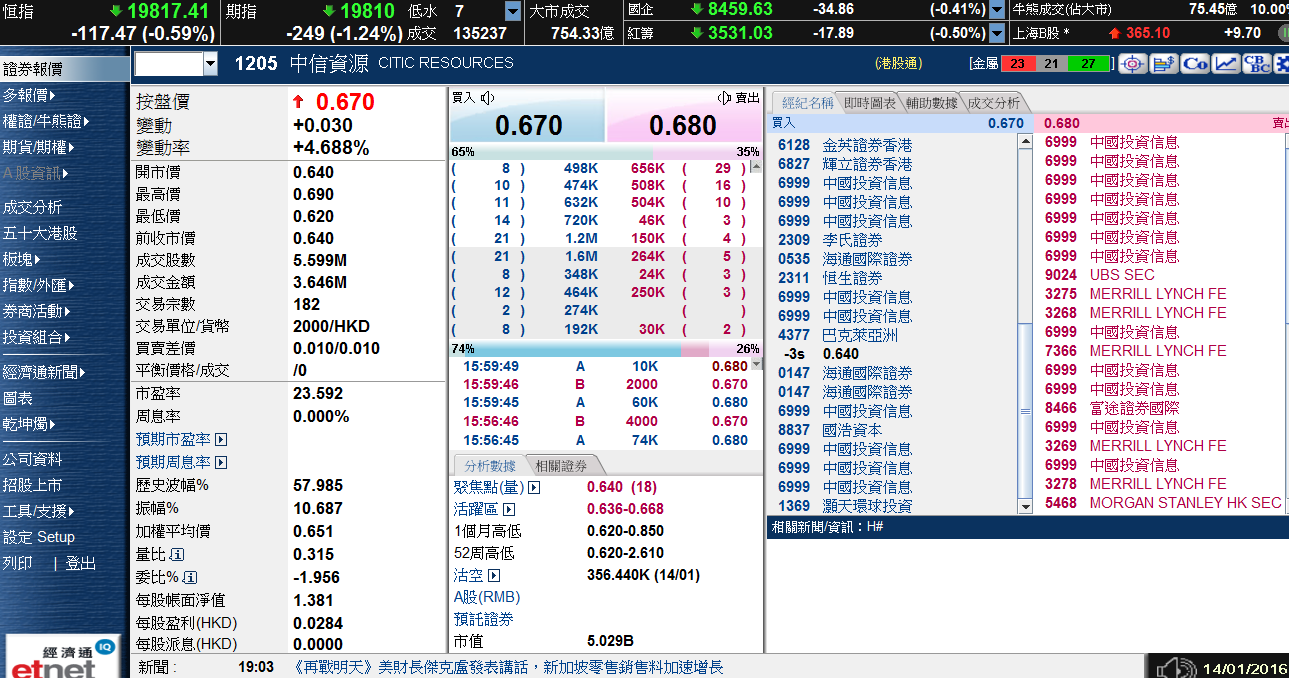Open 公司資料 in the sidebar
1289x678 pixels.
[32, 459]
